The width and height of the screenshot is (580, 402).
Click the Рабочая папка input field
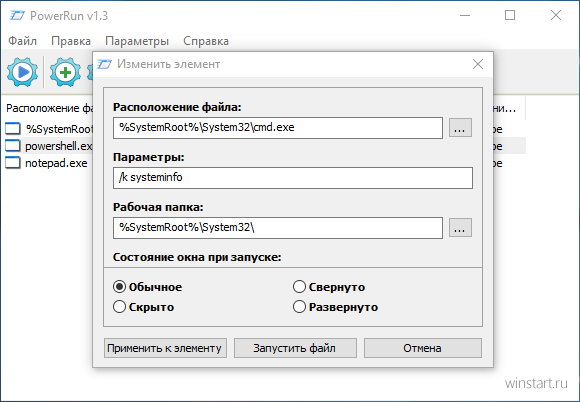[278, 228]
